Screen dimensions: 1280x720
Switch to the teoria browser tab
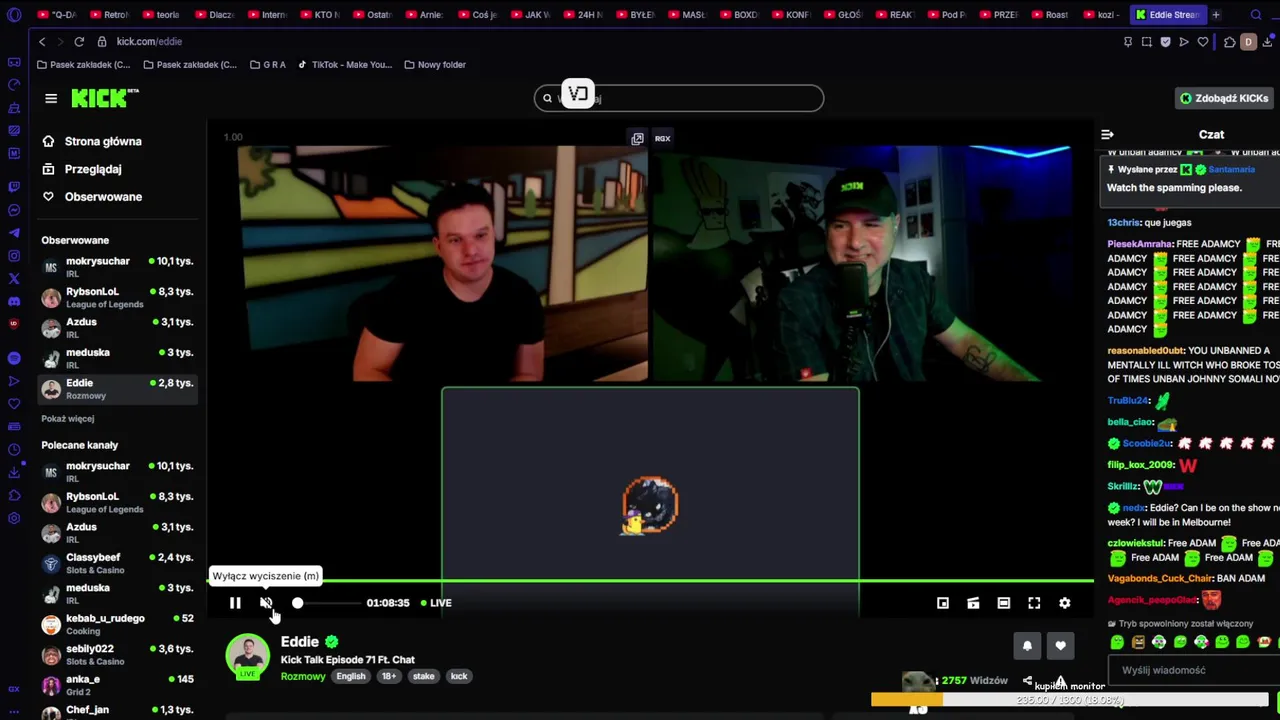click(x=162, y=15)
